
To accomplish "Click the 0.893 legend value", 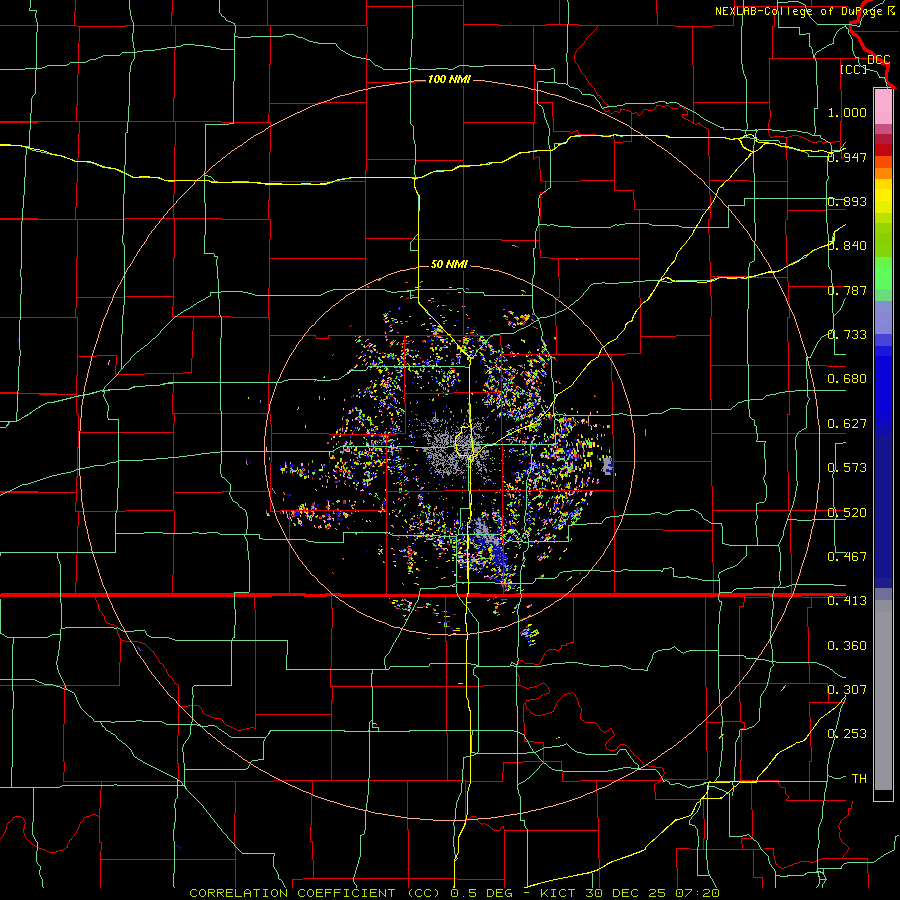I will (847, 201).
